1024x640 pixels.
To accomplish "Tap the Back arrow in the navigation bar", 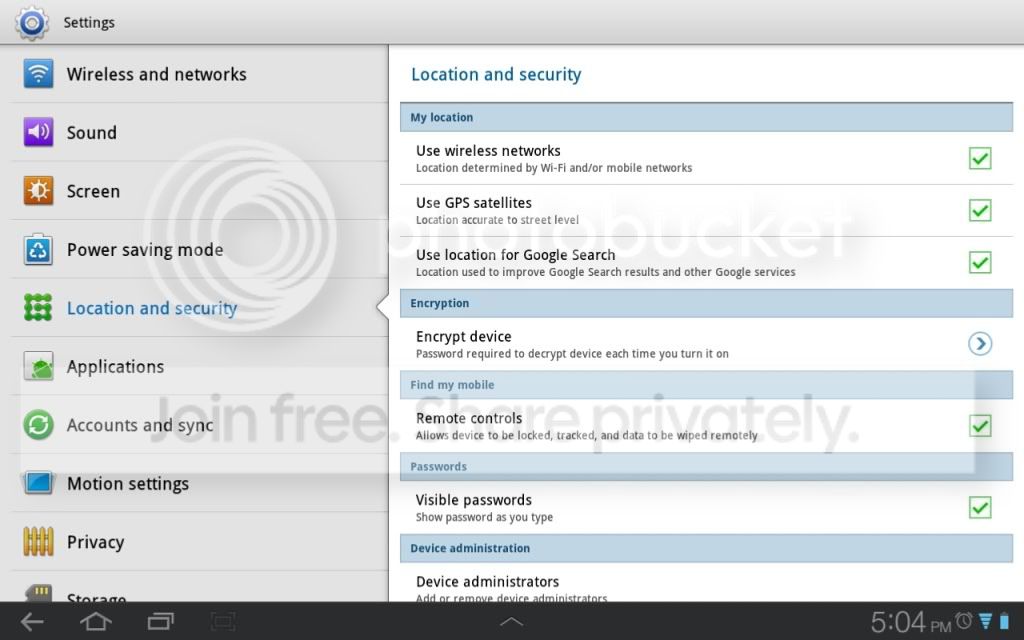I will [x=31, y=620].
